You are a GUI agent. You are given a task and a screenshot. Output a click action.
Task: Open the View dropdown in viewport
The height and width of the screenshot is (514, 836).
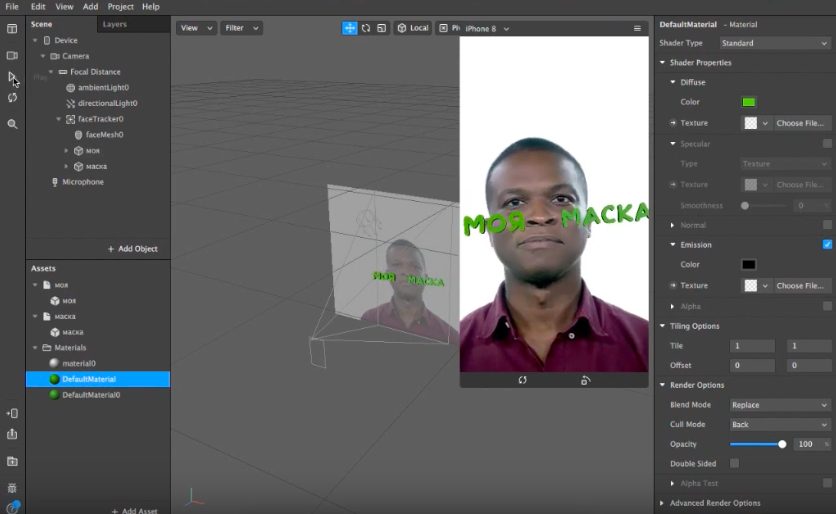[x=196, y=28]
